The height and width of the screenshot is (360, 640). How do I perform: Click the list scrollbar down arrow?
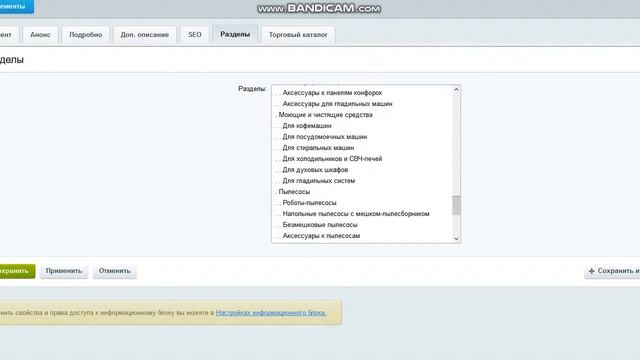[456, 239]
